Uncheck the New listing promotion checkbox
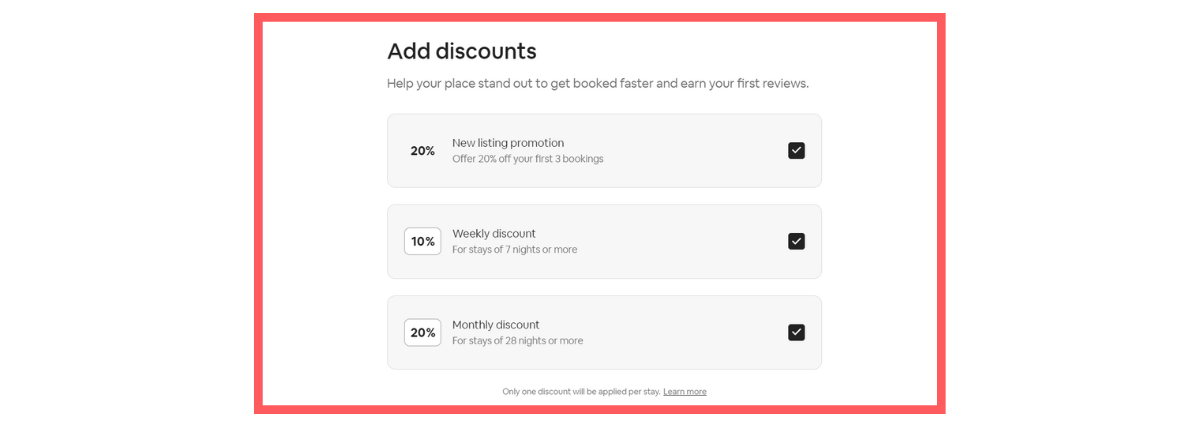This screenshot has height=422, width=1200. (796, 150)
